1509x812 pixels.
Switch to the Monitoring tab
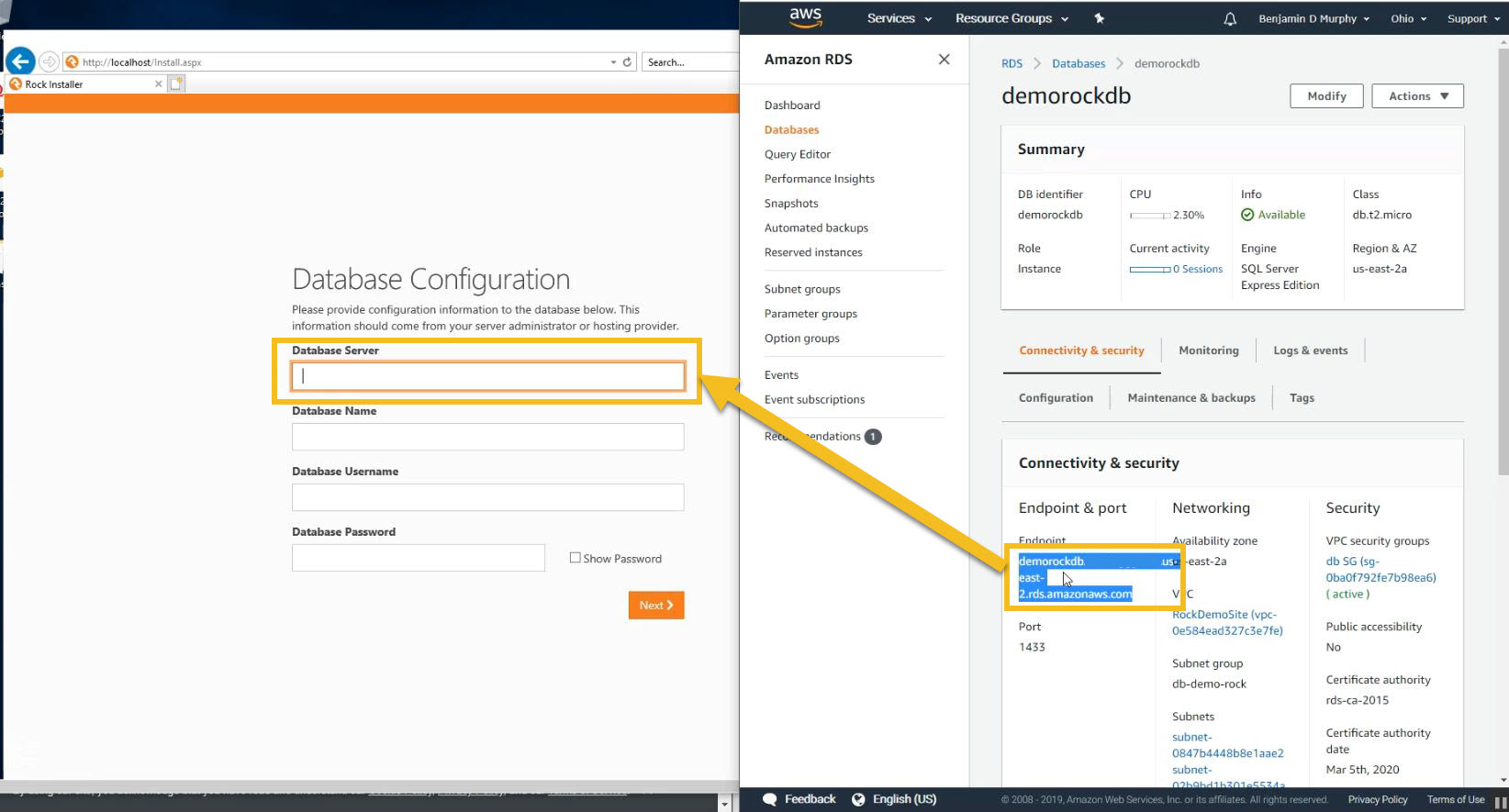[1208, 350]
